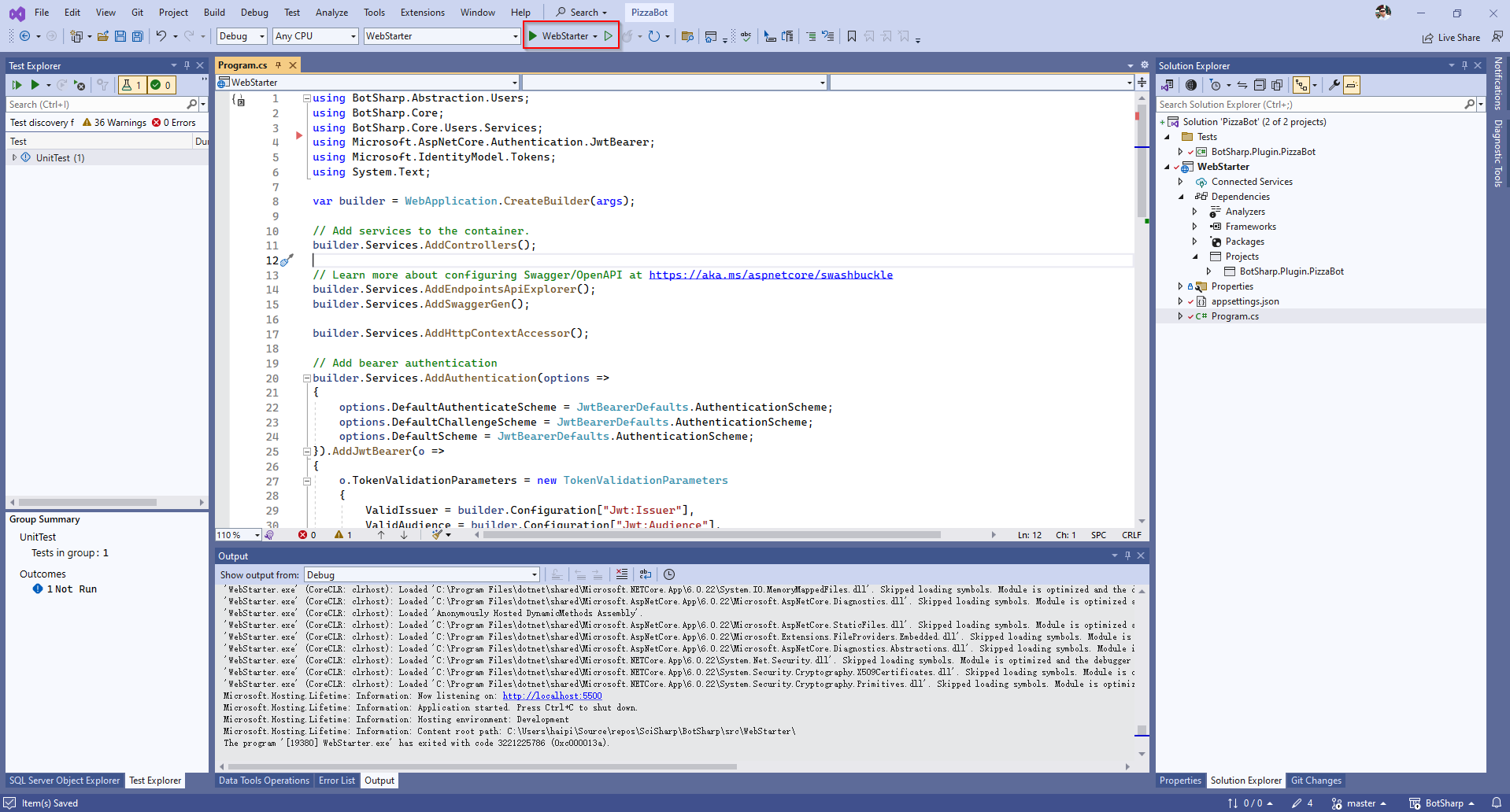Image resolution: width=1510 pixels, height=812 pixels.
Task: Open the http://localhost:5500 link in Output
Action: click(x=552, y=696)
